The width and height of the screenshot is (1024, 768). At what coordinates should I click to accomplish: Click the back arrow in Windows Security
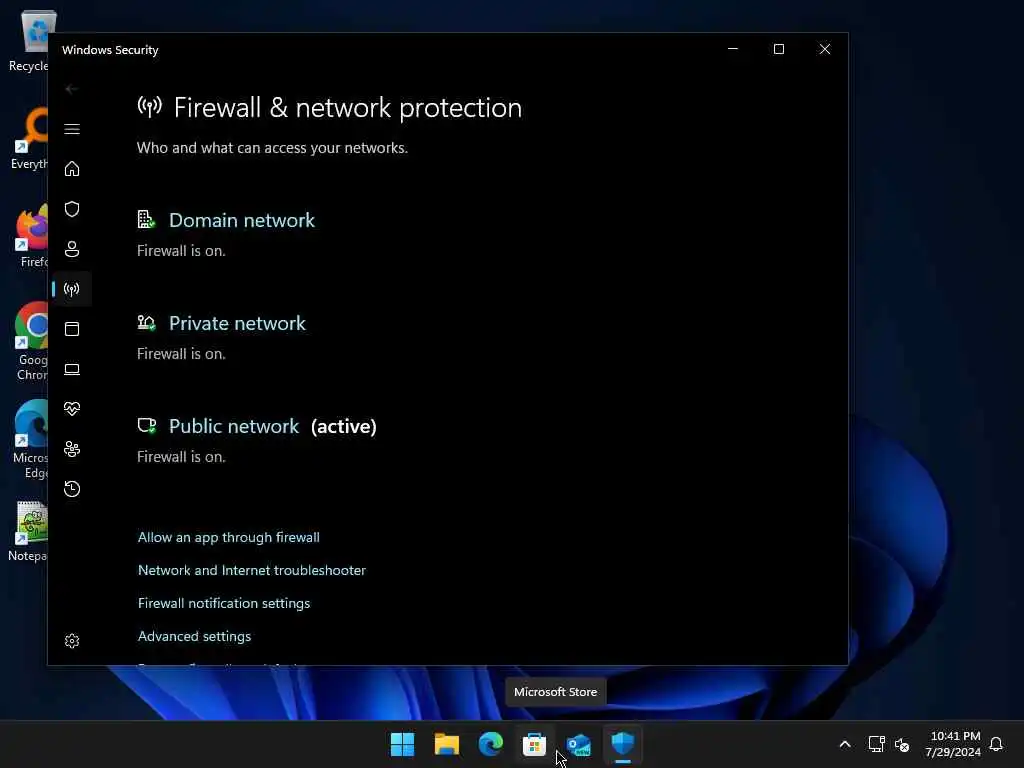[x=72, y=89]
